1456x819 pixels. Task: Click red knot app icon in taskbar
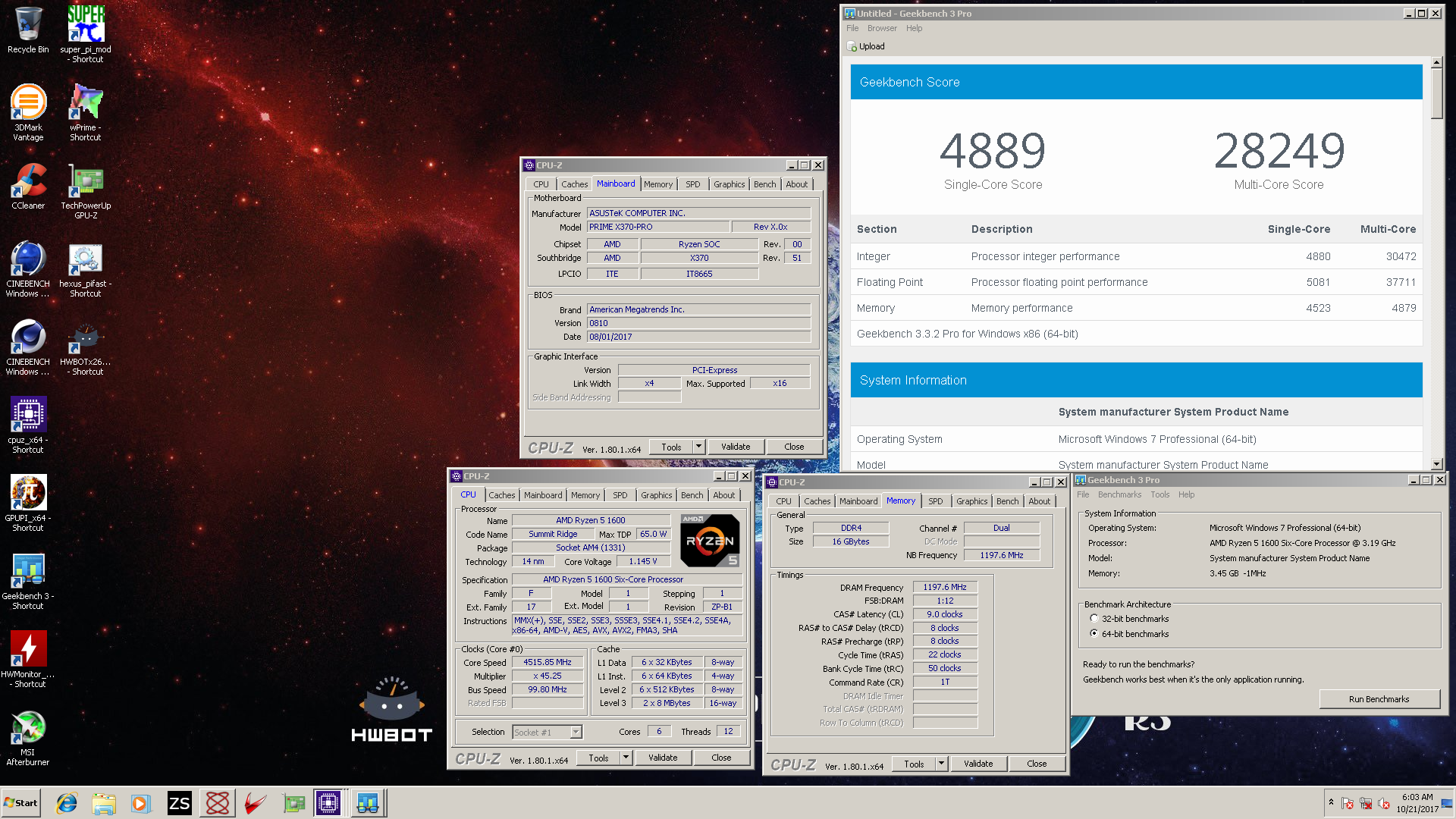tap(218, 803)
